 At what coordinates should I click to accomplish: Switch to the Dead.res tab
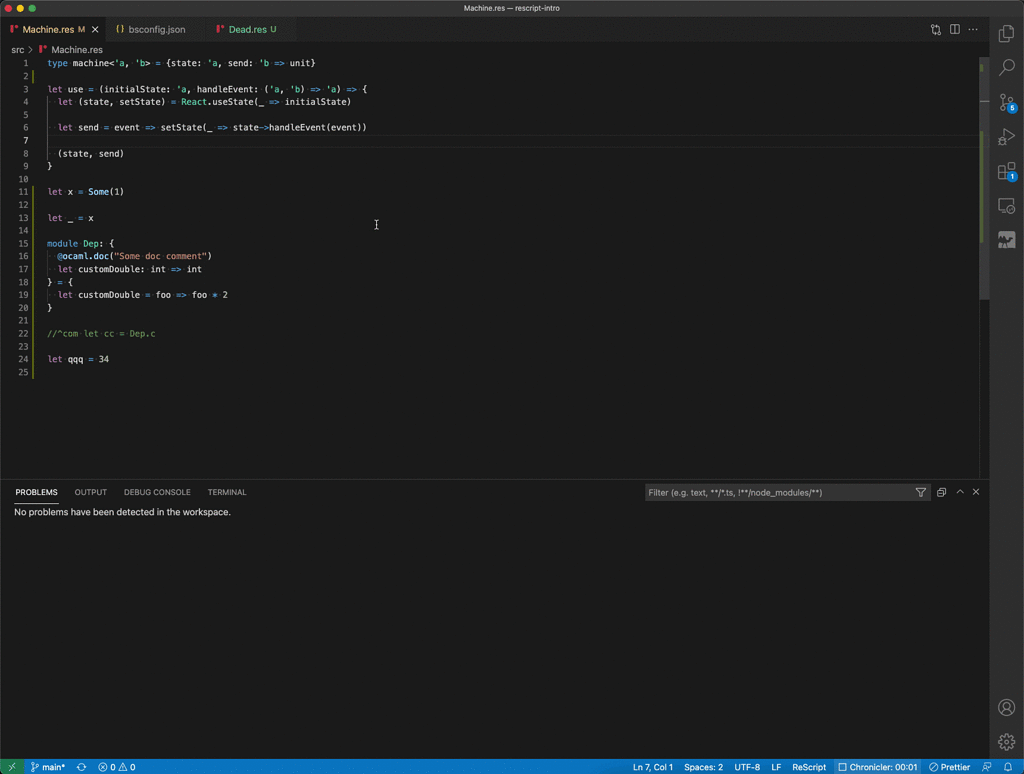[246, 30]
